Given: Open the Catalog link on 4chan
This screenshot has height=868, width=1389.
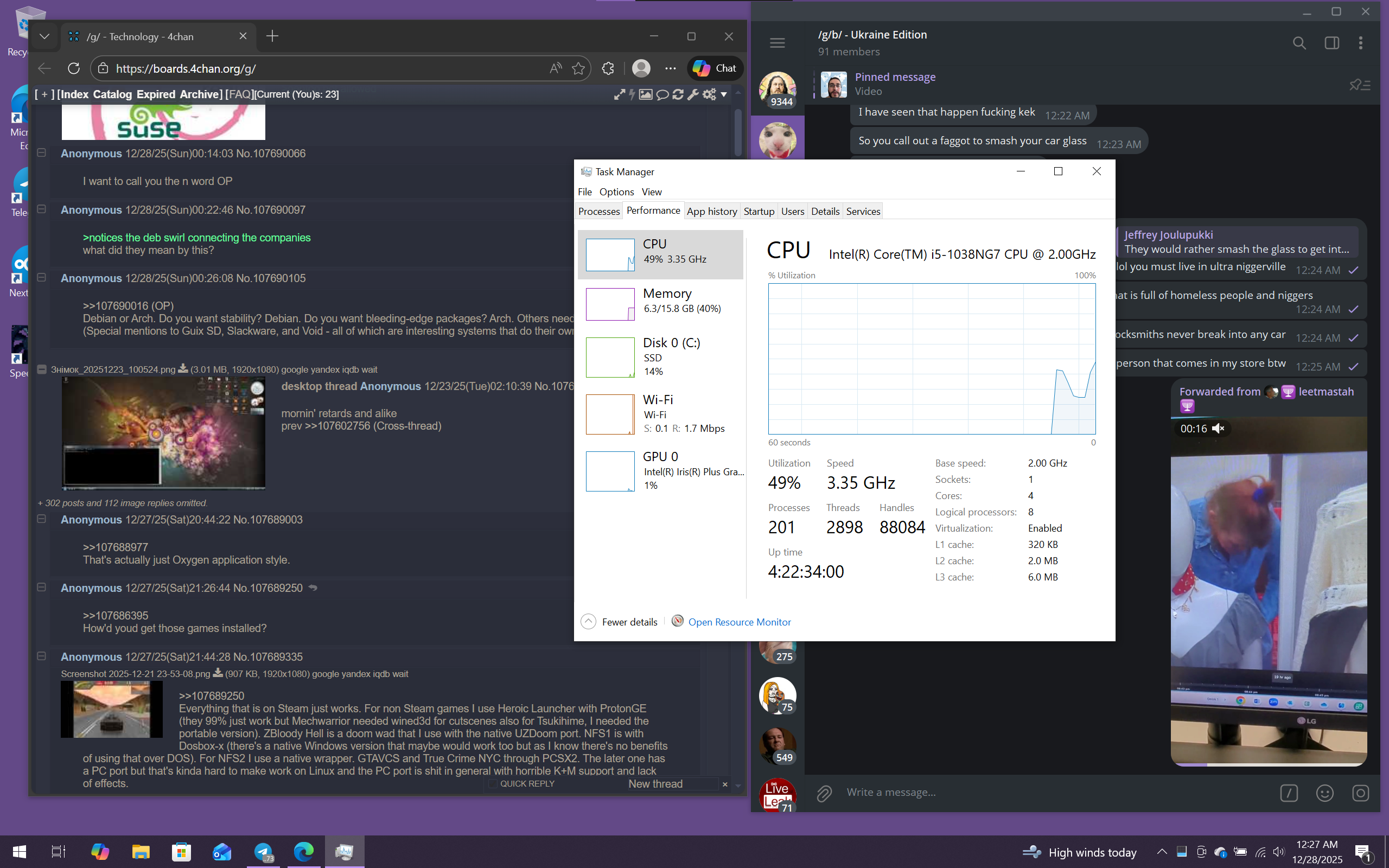Looking at the screenshot, I should [x=112, y=94].
